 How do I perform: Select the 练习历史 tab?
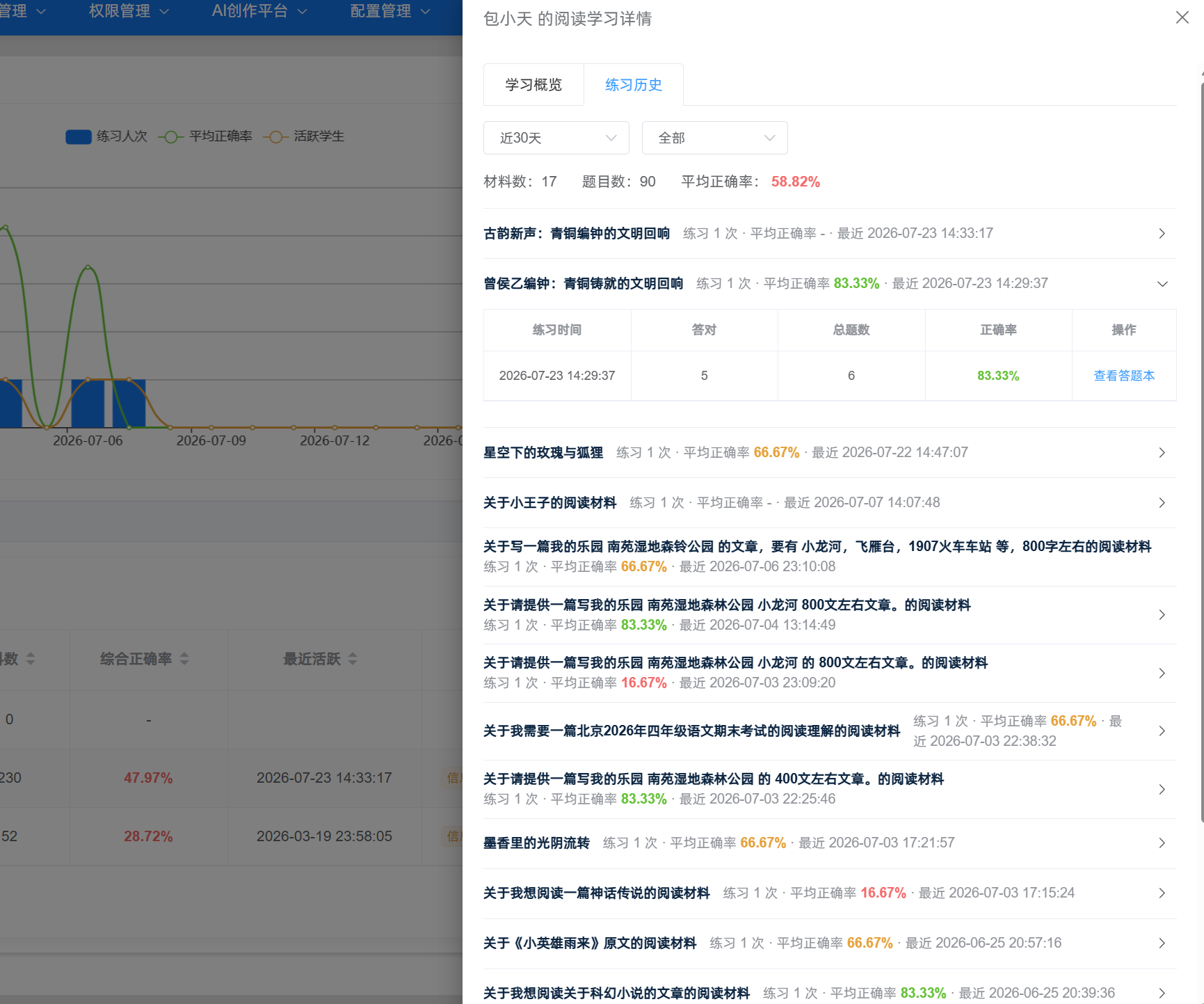click(633, 85)
